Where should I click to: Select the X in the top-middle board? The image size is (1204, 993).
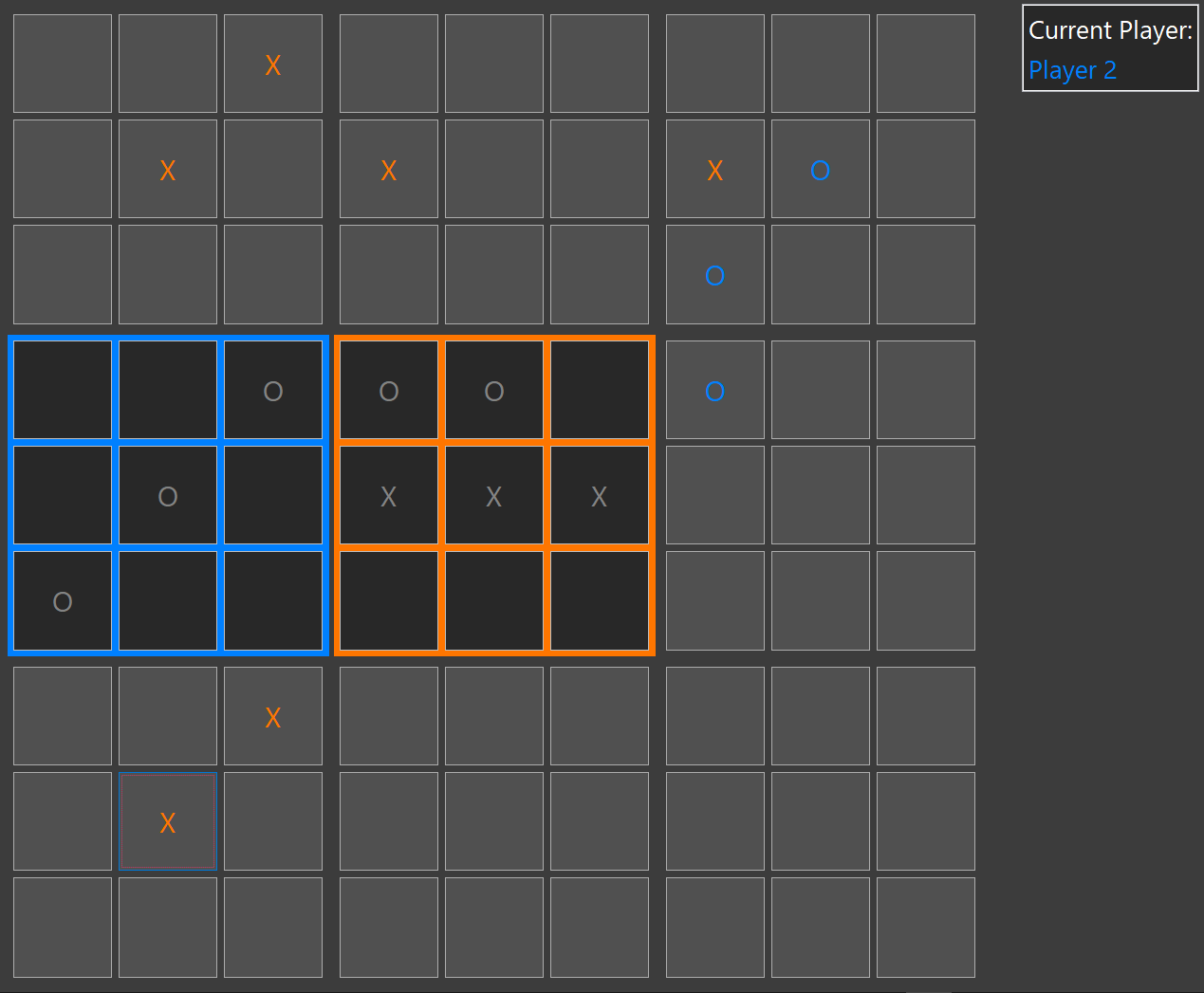389,170
